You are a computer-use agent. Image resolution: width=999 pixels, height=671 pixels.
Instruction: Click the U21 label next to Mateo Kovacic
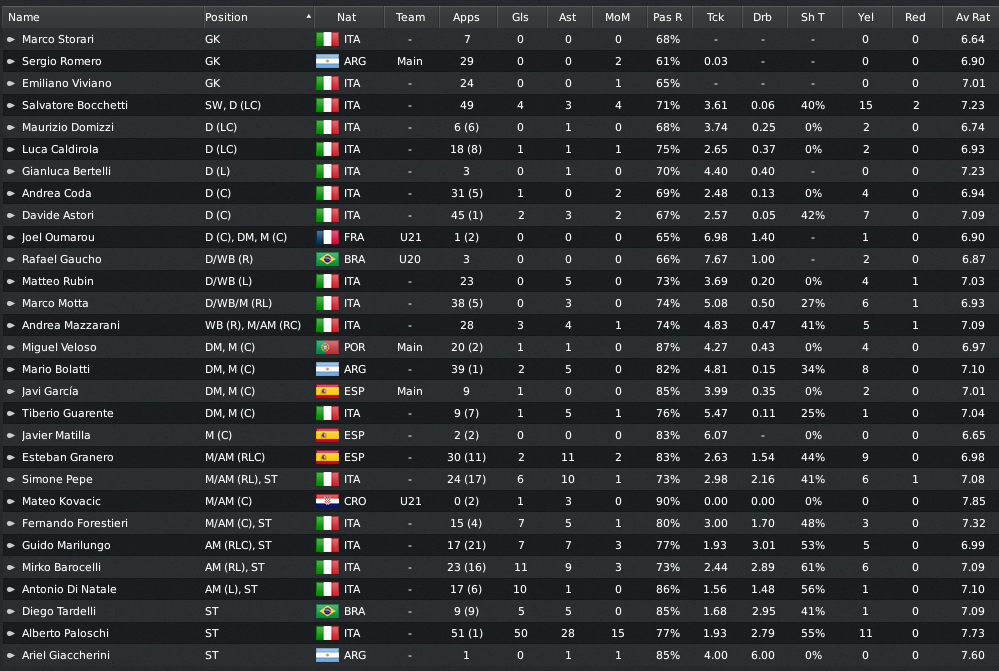(x=410, y=501)
